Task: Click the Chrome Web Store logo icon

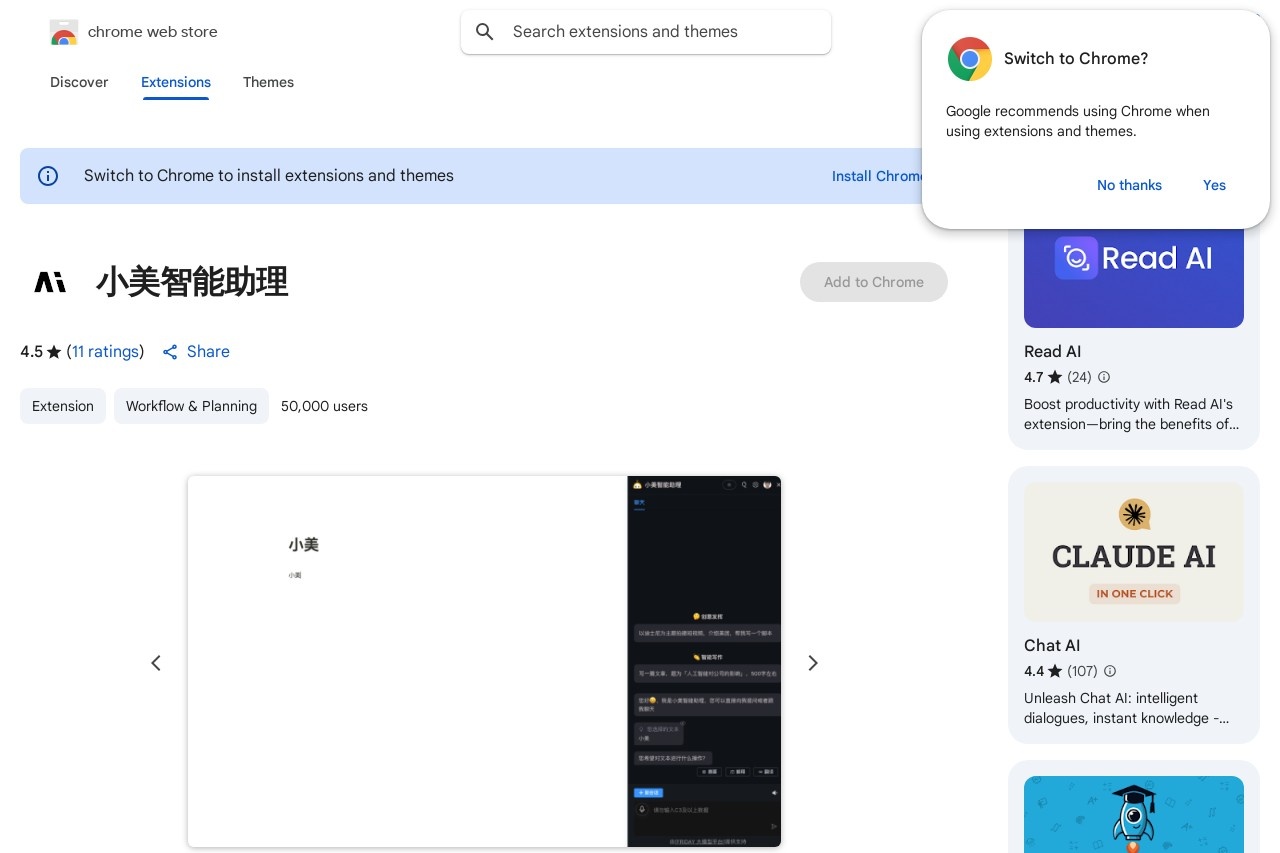Action: click(63, 32)
